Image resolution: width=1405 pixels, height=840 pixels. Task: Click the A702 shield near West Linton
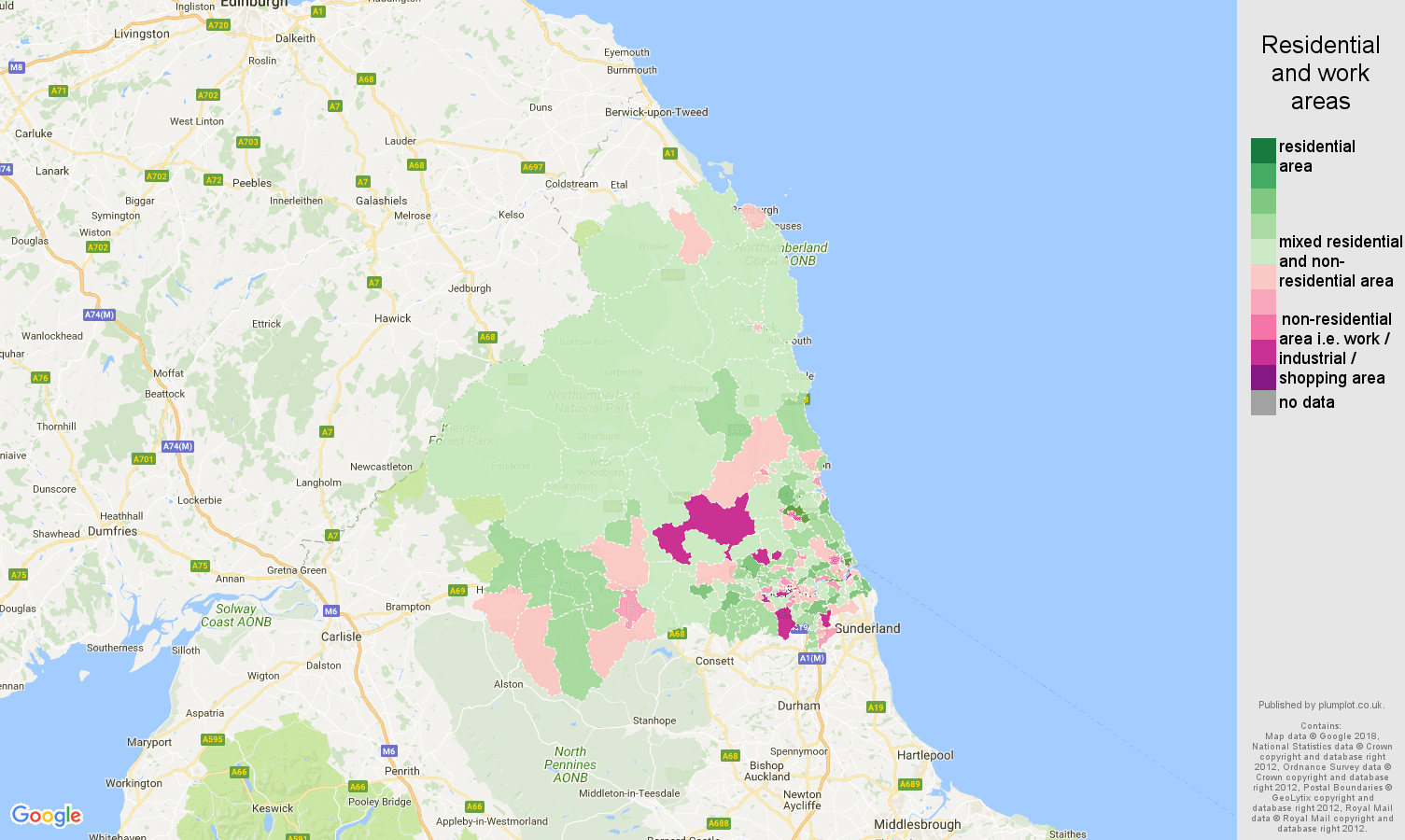[208, 94]
